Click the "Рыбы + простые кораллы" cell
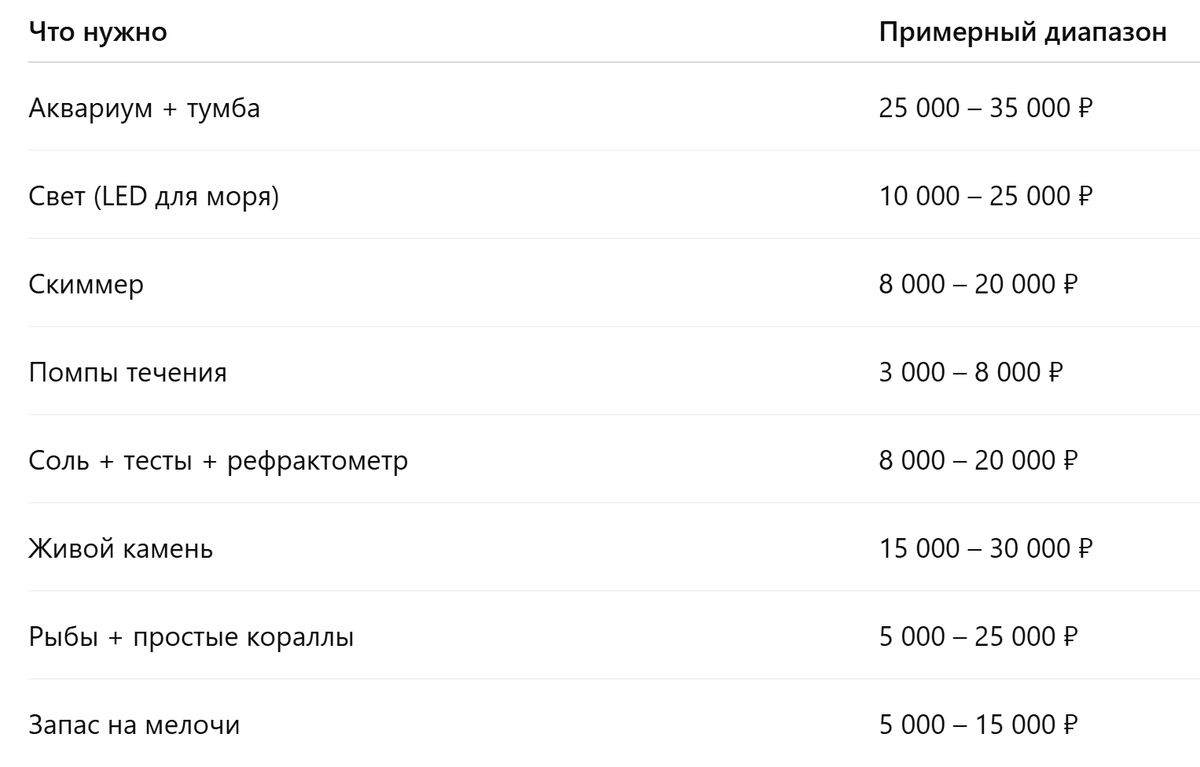The image size is (1200, 767). click(191, 636)
